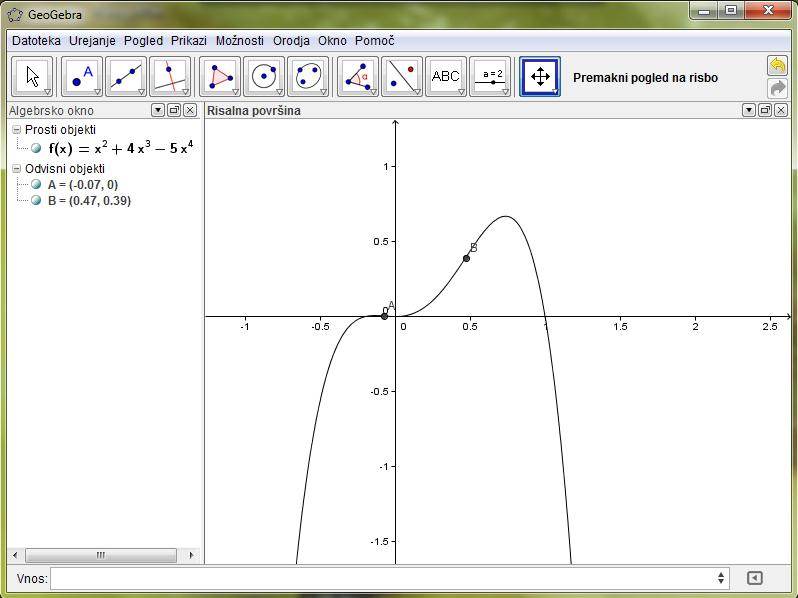Select the Angle measurement tool
Viewport: 798px width, 598px height.
point(357,76)
